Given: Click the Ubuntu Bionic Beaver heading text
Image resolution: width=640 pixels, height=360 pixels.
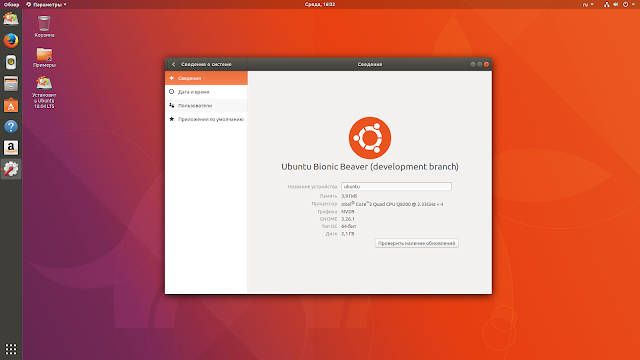Looking at the screenshot, I should (370, 167).
